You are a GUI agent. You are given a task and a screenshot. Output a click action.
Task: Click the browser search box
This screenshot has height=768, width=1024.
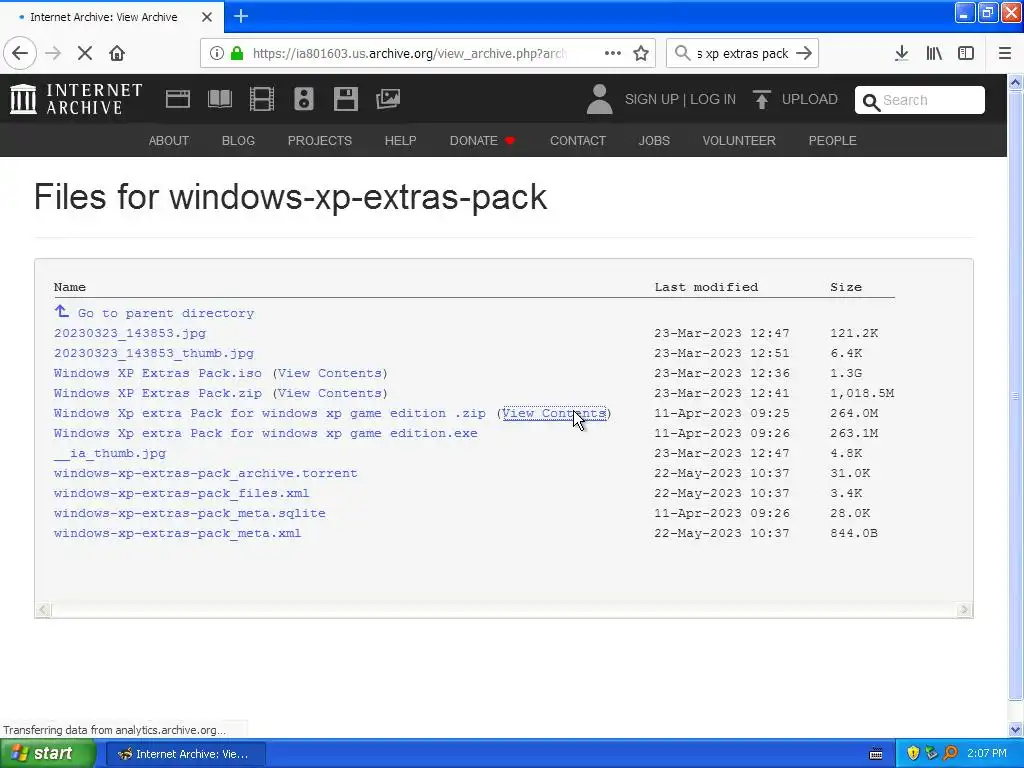coord(742,53)
